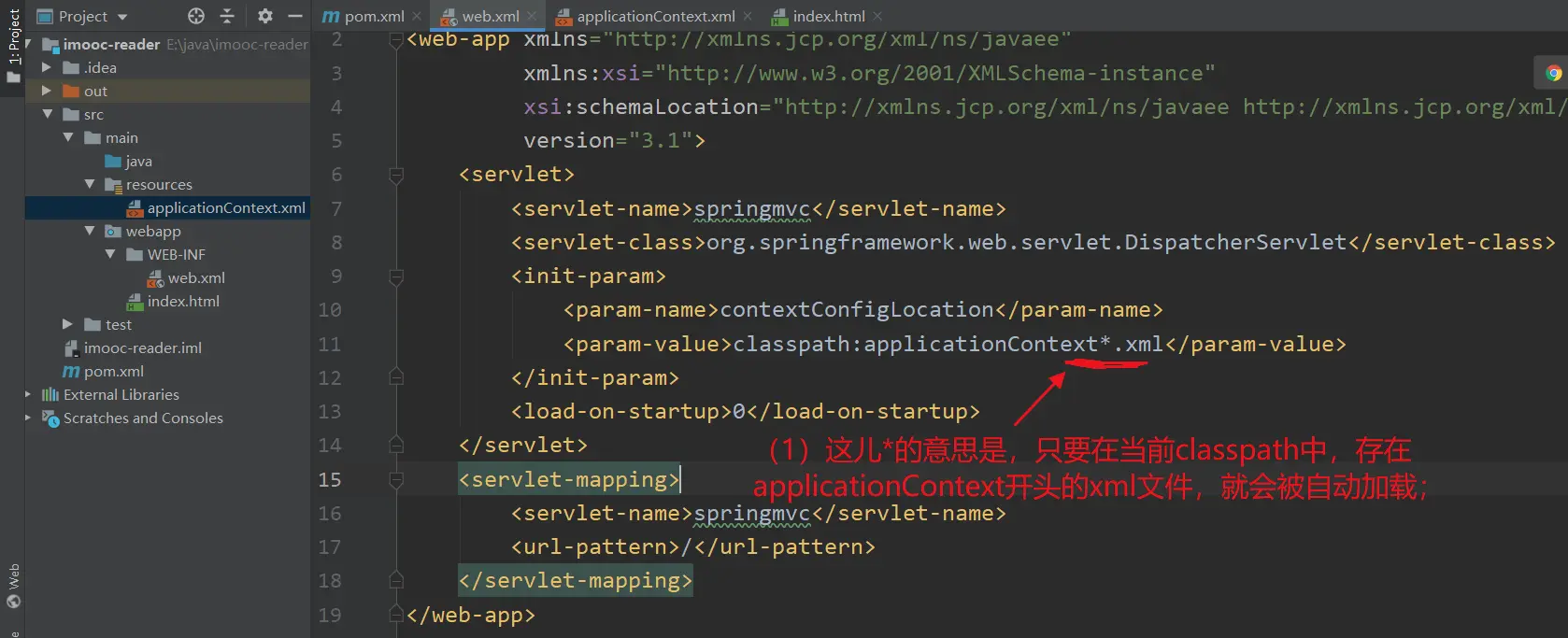Expand the out folder

pyautogui.click(x=47, y=91)
